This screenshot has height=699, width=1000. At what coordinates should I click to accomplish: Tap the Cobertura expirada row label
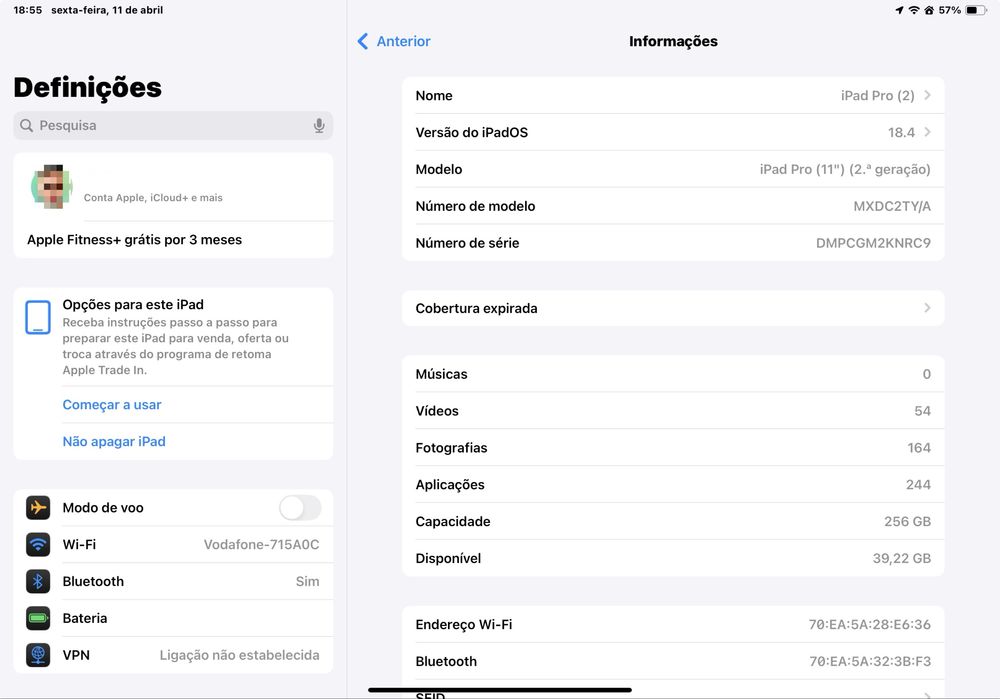point(476,308)
